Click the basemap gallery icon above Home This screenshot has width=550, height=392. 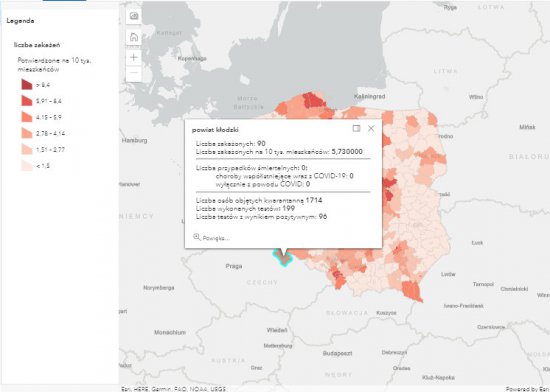click(x=134, y=16)
